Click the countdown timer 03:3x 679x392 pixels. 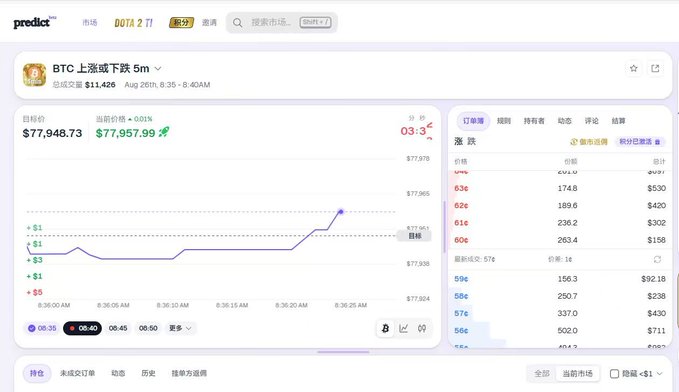[x=416, y=130]
